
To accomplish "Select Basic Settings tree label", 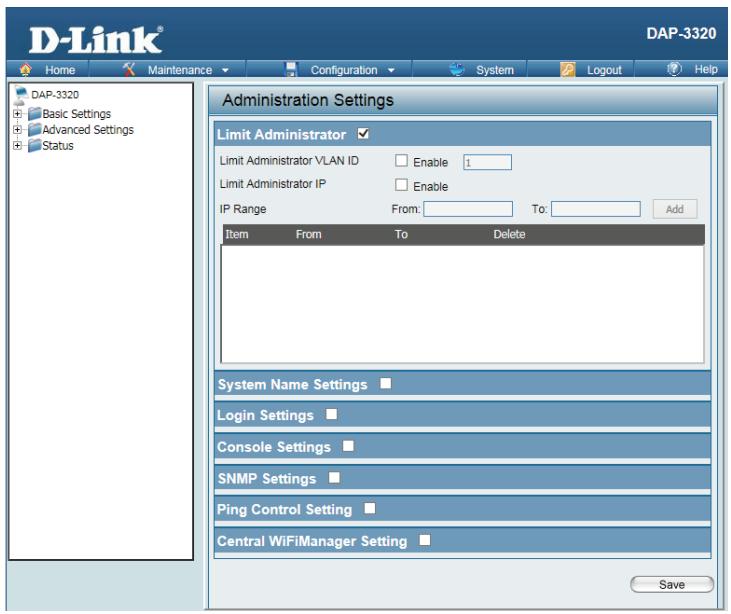I will coord(76,114).
